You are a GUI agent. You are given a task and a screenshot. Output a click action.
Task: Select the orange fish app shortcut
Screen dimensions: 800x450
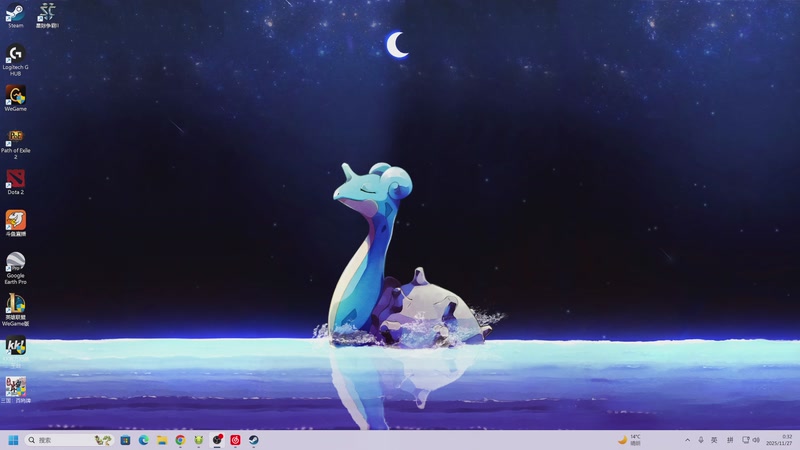click(x=15, y=223)
